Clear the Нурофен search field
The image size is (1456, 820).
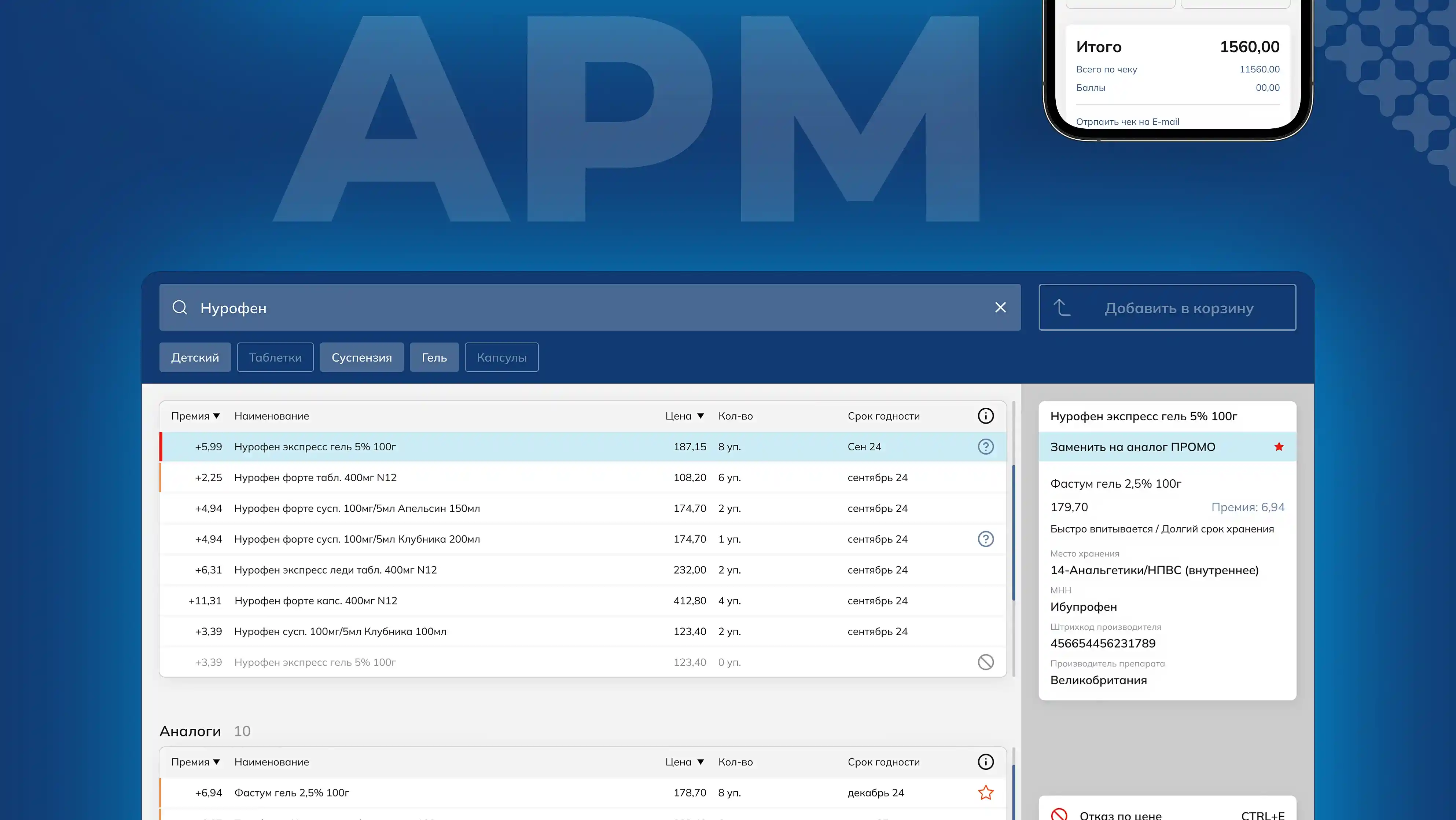point(1000,308)
